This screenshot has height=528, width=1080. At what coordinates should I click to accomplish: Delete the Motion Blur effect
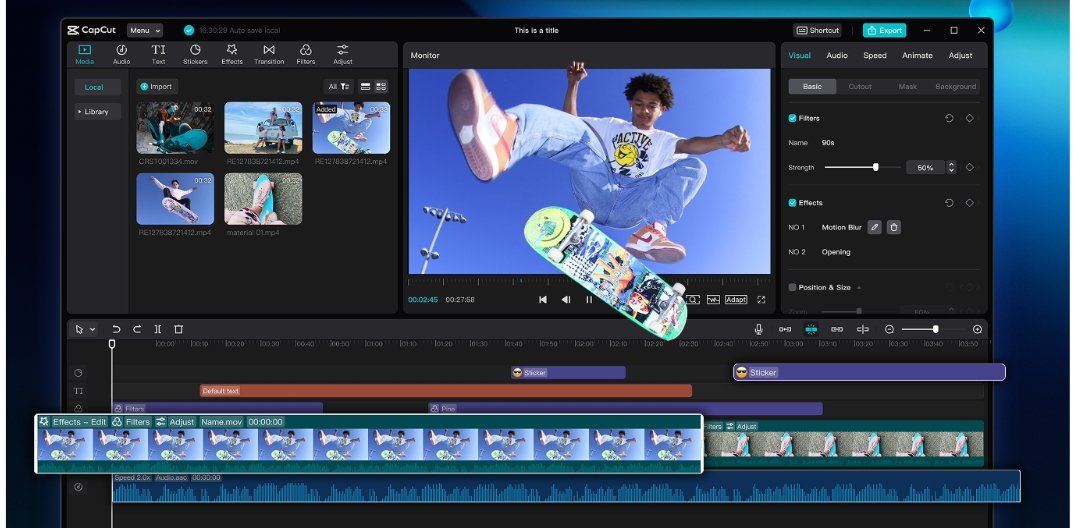point(893,227)
